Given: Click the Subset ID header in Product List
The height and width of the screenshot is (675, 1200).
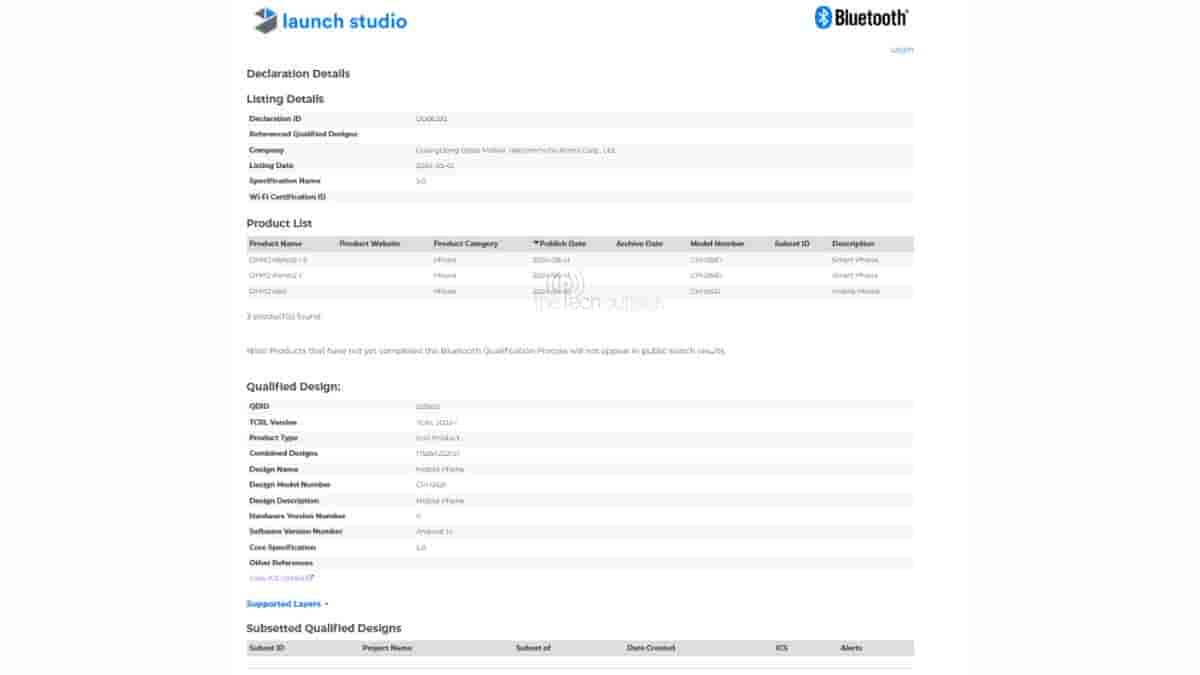Looking at the screenshot, I should point(792,244).
